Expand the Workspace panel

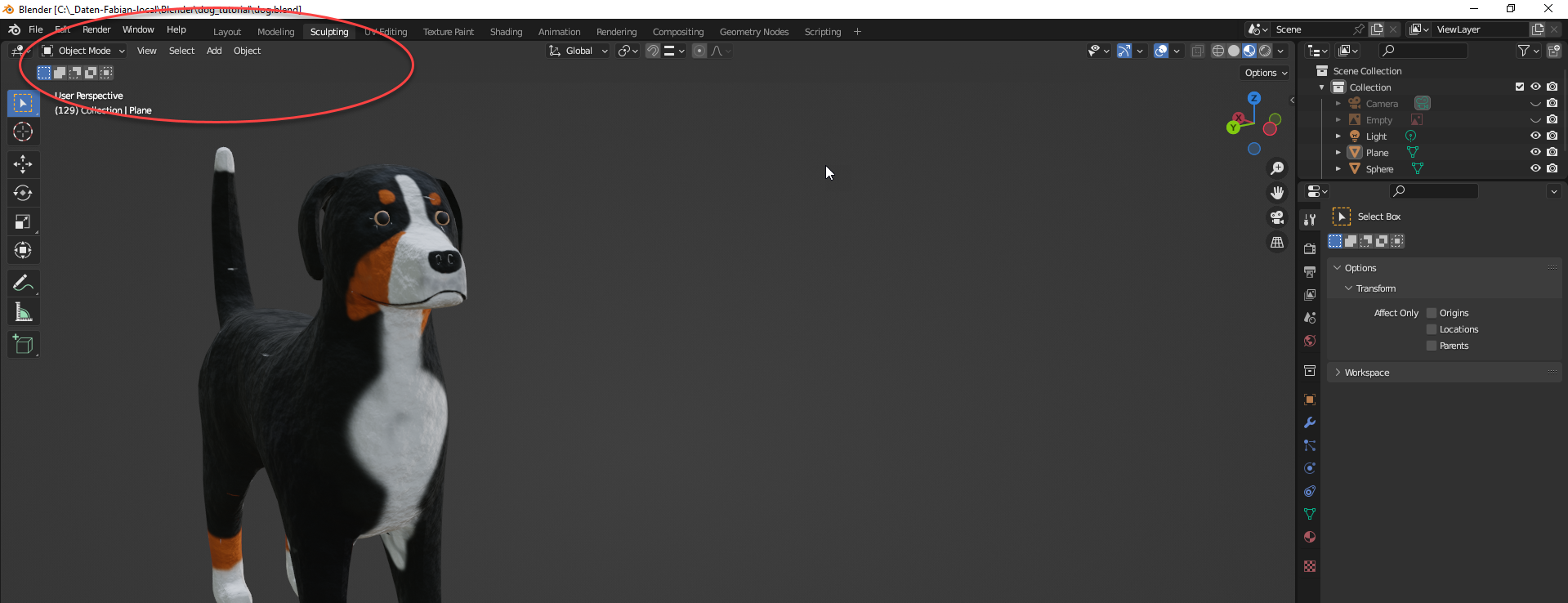(1367, 373)
